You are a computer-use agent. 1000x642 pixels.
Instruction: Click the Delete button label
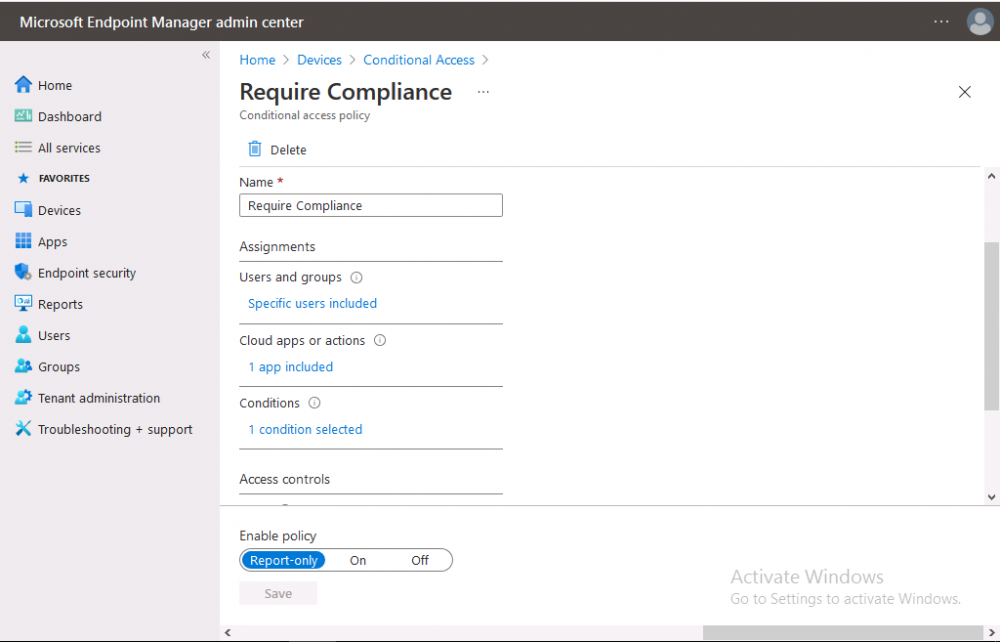coord(288,150)
